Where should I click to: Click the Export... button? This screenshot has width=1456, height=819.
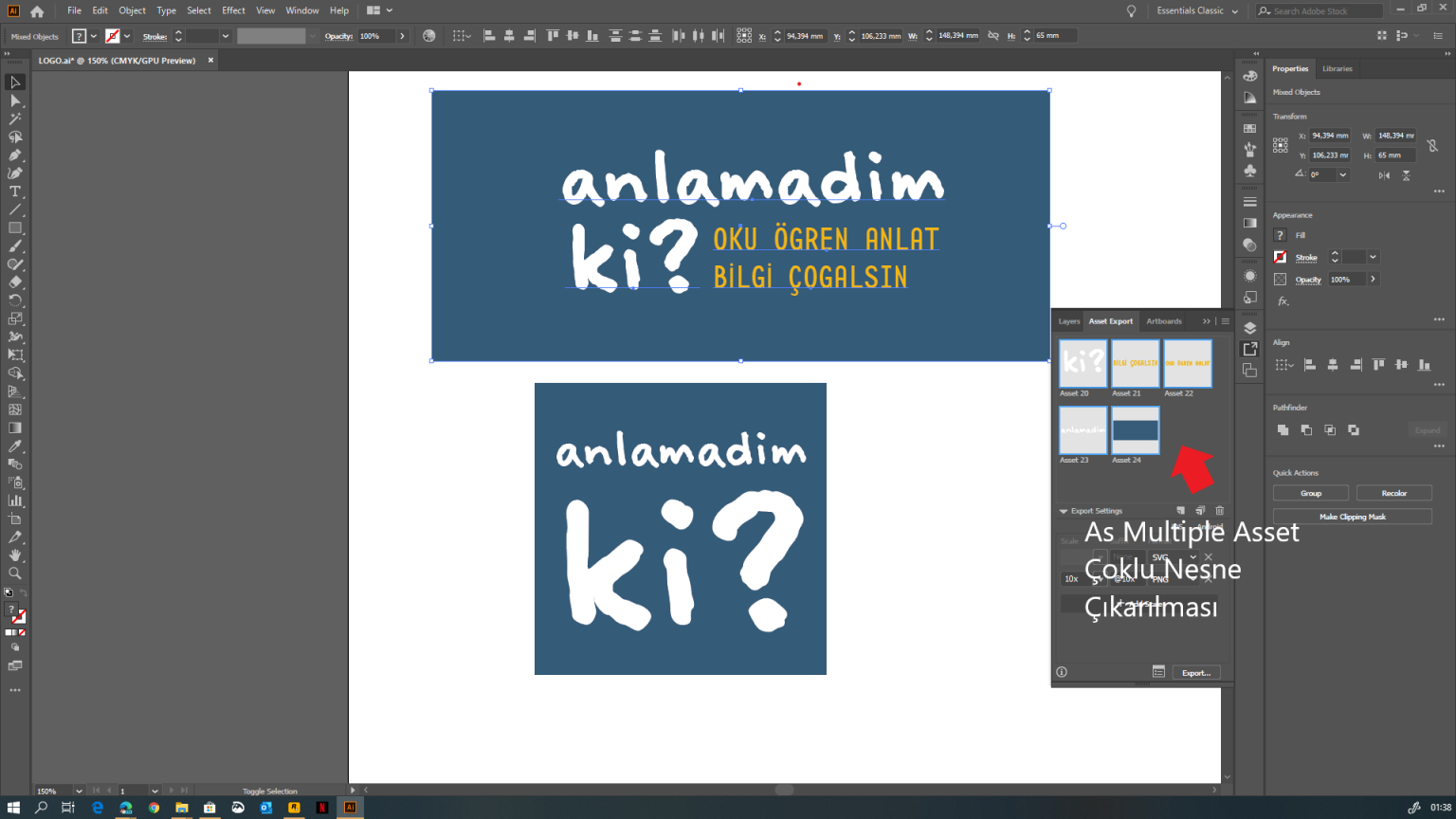point(1195,672)
